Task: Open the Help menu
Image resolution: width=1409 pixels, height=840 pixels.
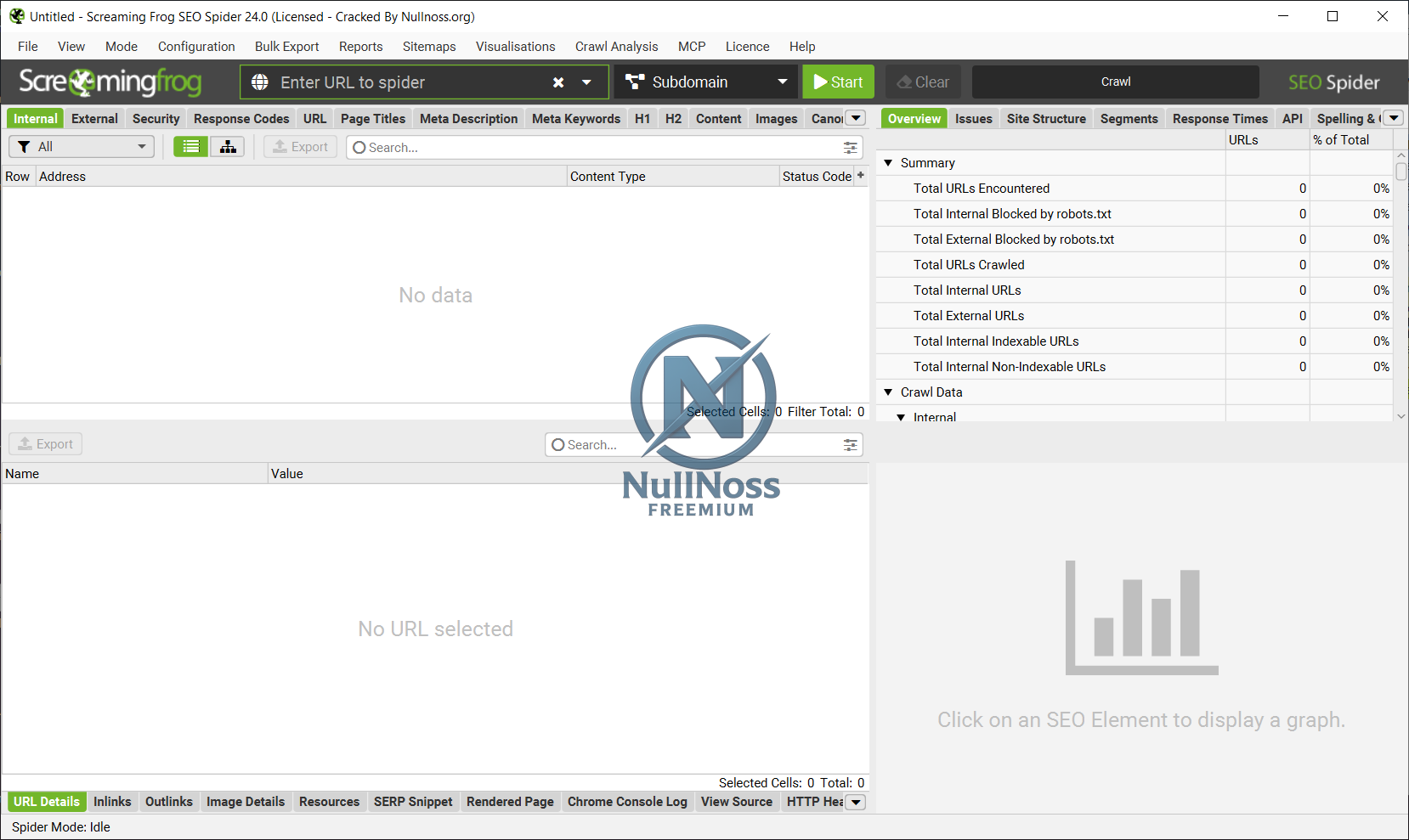Action: tap(802, 47)
